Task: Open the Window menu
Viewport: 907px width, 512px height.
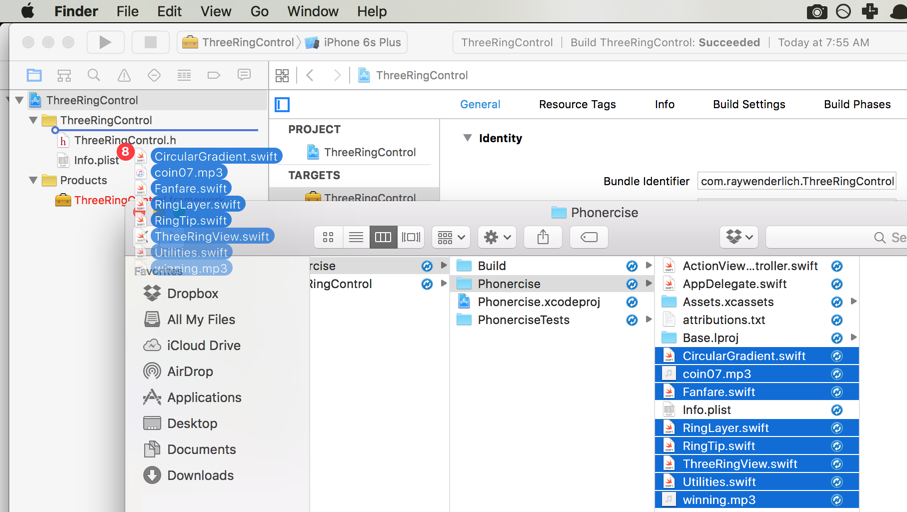Action: pos(313,11)
